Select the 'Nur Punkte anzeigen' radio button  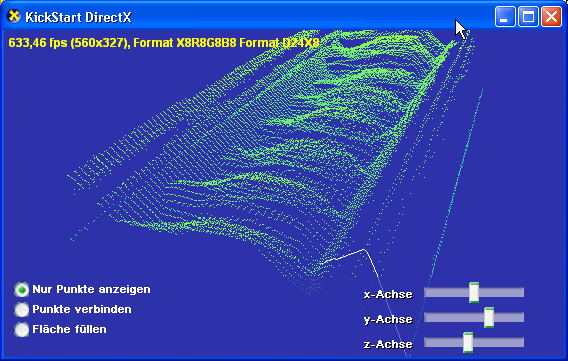22,290
